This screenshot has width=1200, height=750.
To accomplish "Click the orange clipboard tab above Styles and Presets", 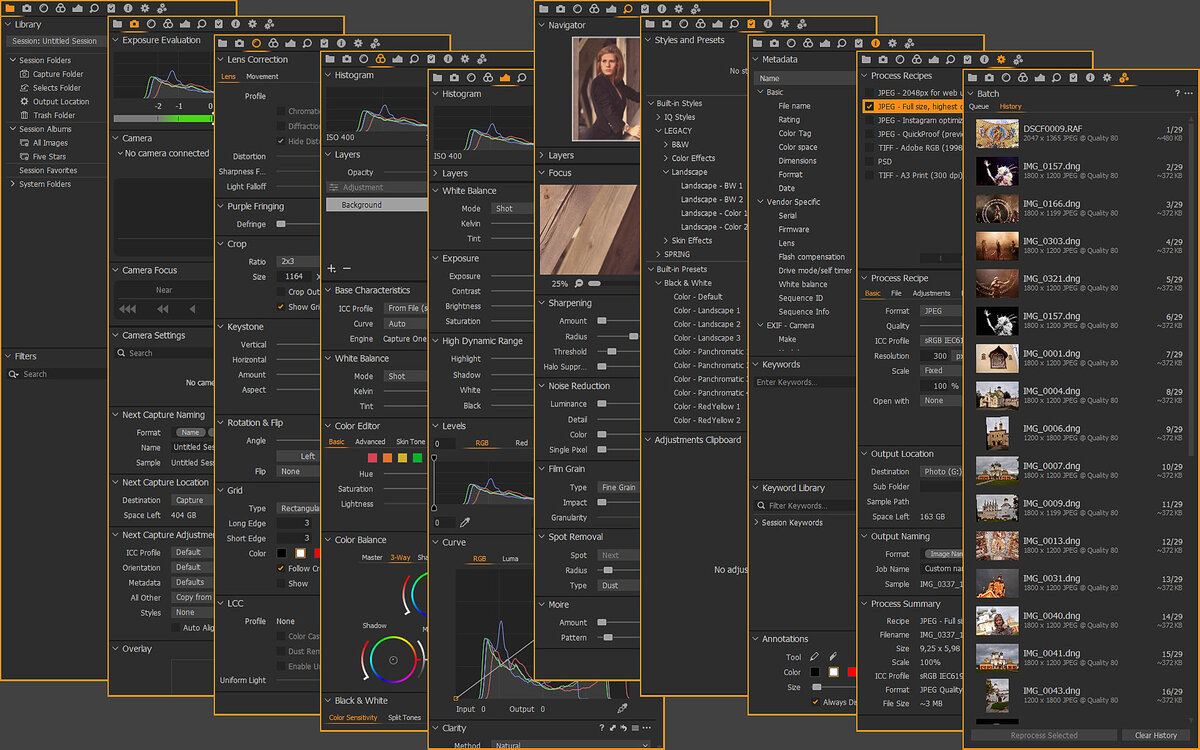I will (752, 24).
